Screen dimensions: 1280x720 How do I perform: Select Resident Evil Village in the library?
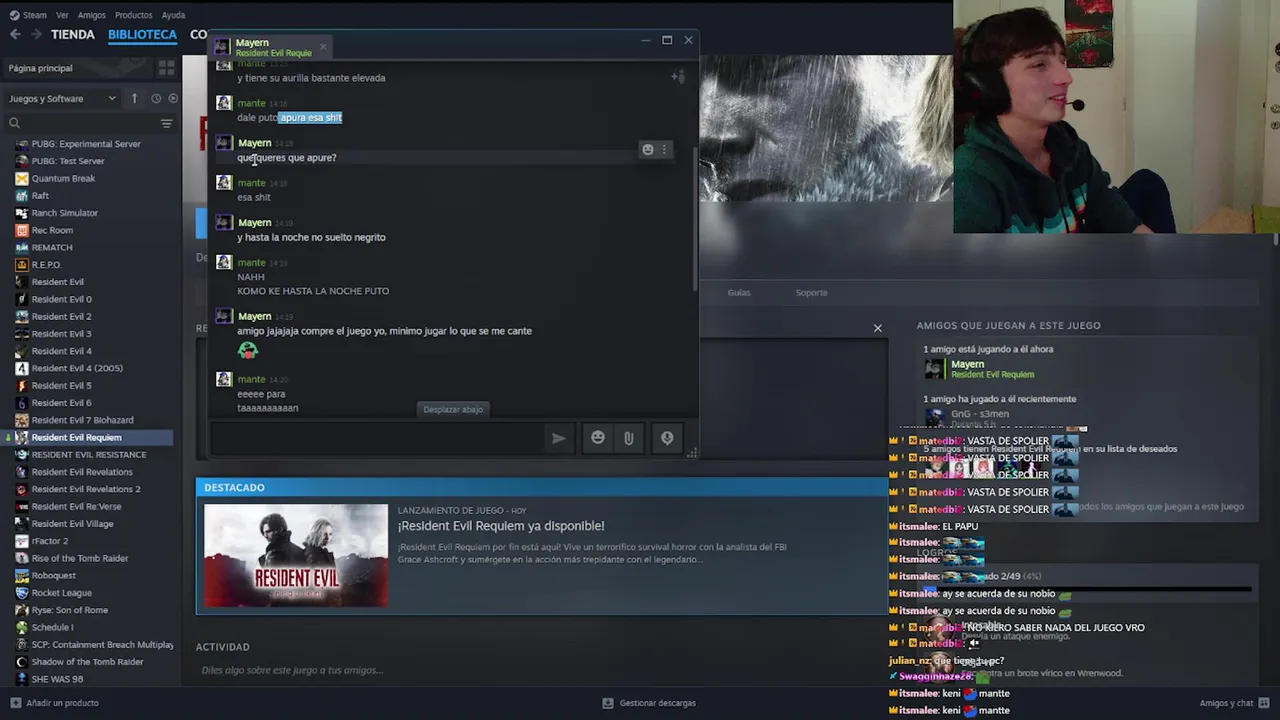pos(72,524)
